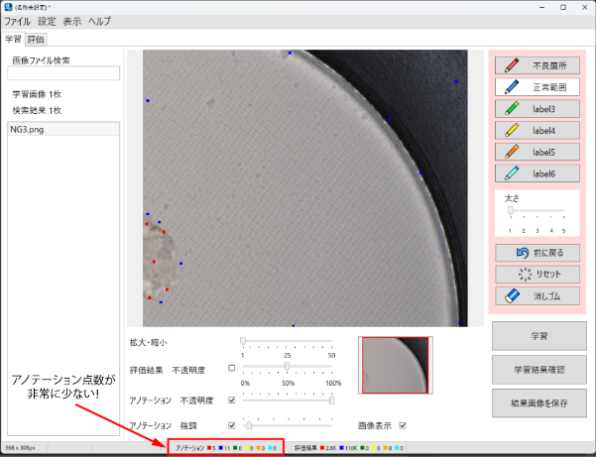Open 学習結果確認 results check
596x457 pixels.
click(539, 370)
